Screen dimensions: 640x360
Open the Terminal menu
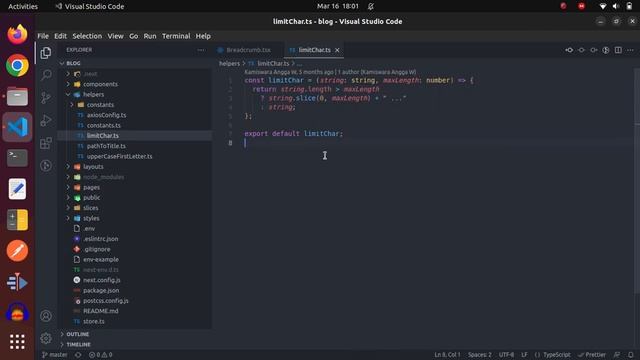tap(176, 36)
